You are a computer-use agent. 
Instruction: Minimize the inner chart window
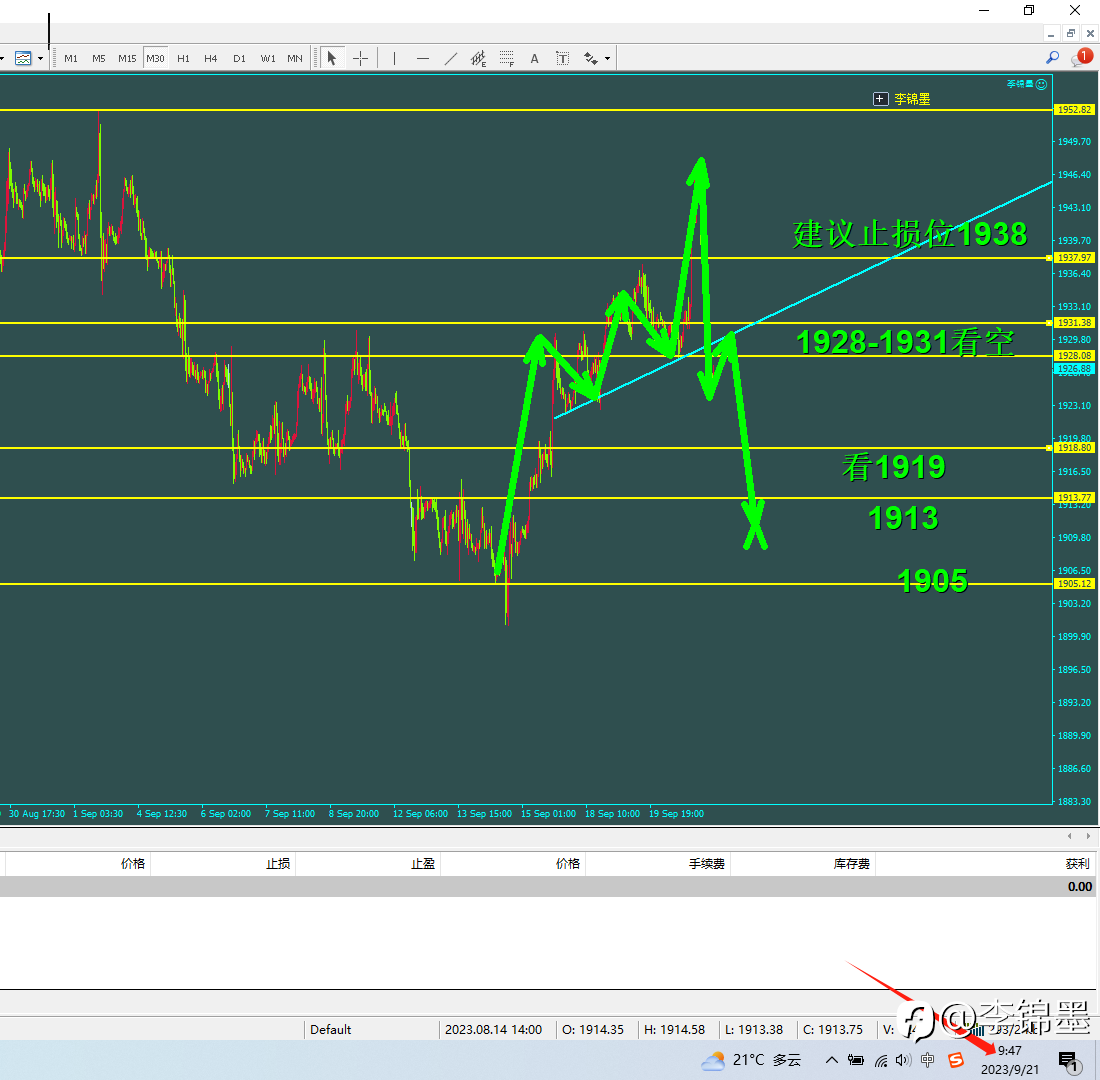1051,34
